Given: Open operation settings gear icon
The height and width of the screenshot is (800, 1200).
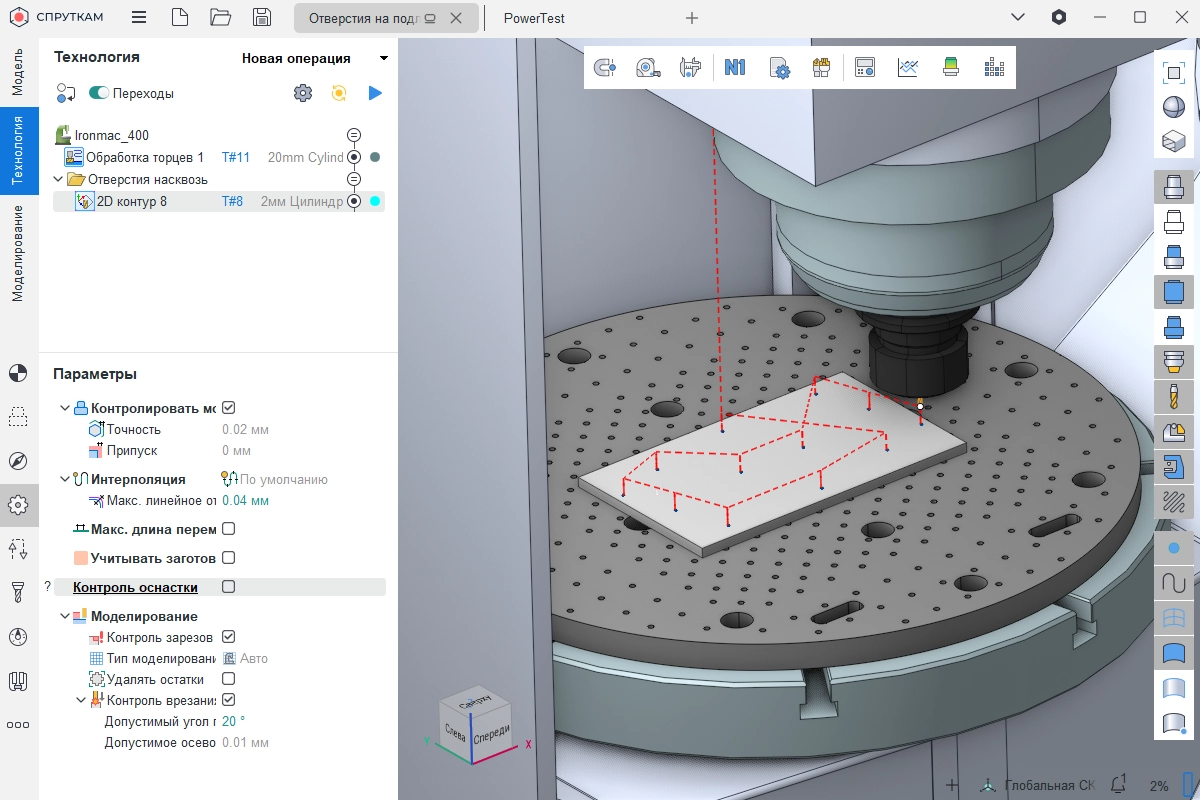Looking at the screenshot, I should point(302,93).
